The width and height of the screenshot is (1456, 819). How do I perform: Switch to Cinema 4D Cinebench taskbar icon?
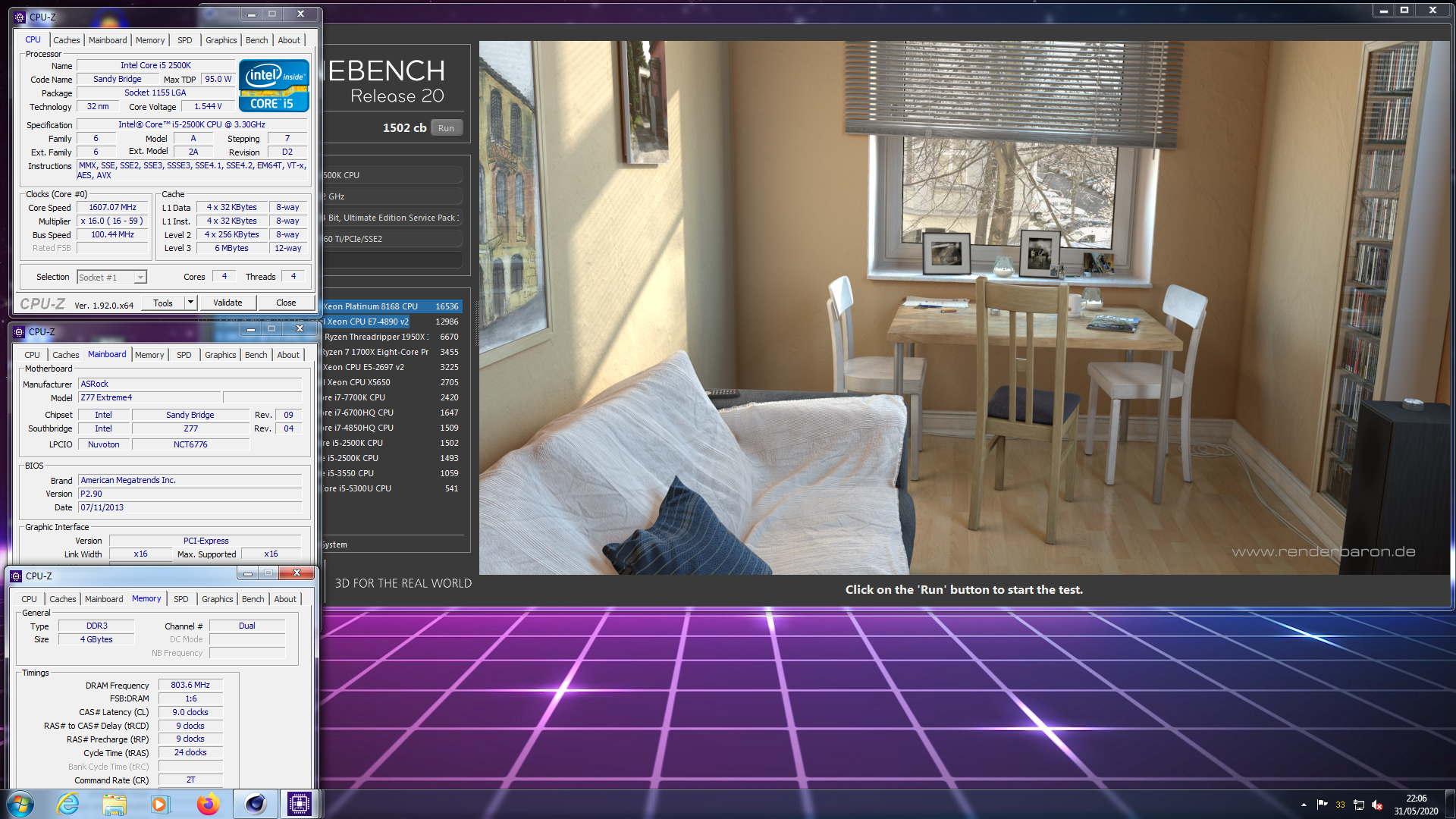click(x=255, y=804)
